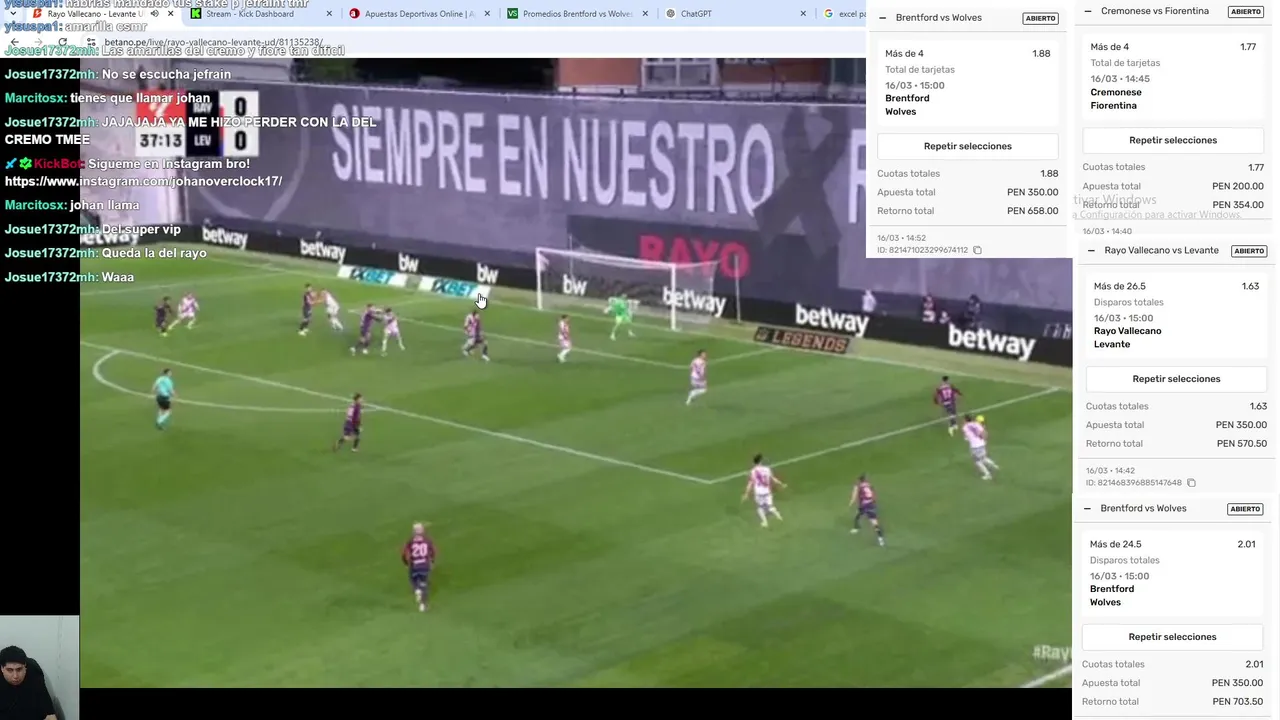The image size is (1280, 720).
Task: Close the Stream - Kick Dashboard tab
Action: coord(329,14)
